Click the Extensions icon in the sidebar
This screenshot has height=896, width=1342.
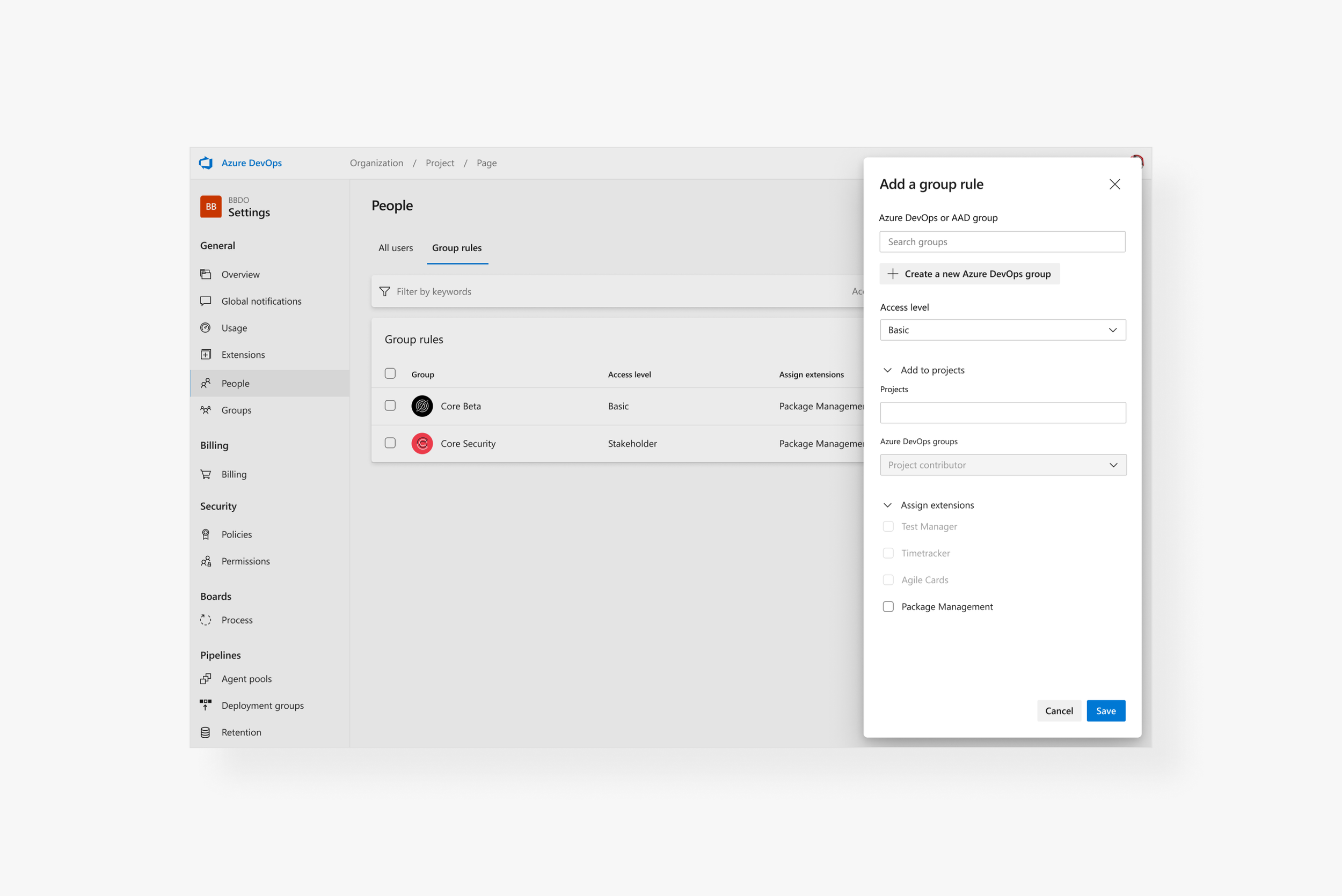(206, 354)
